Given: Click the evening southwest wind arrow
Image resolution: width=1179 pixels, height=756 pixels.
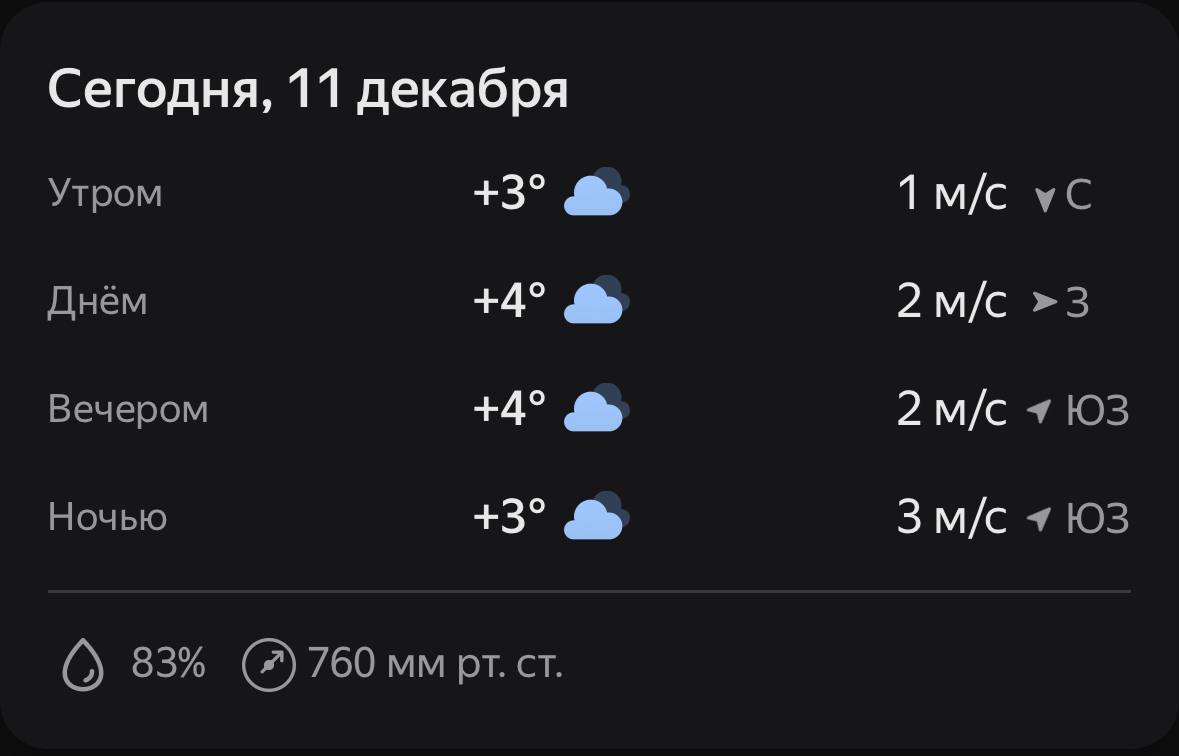Looking at the screenshot, I should pos(1040,410).
